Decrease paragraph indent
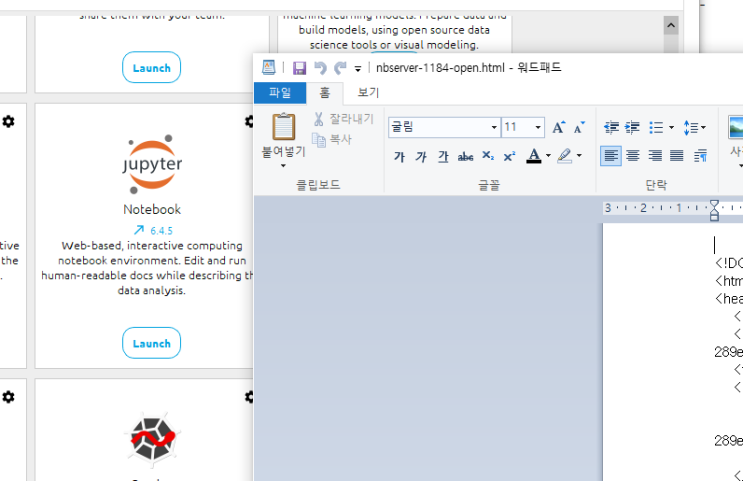743x481 pixels. (611, 127)
